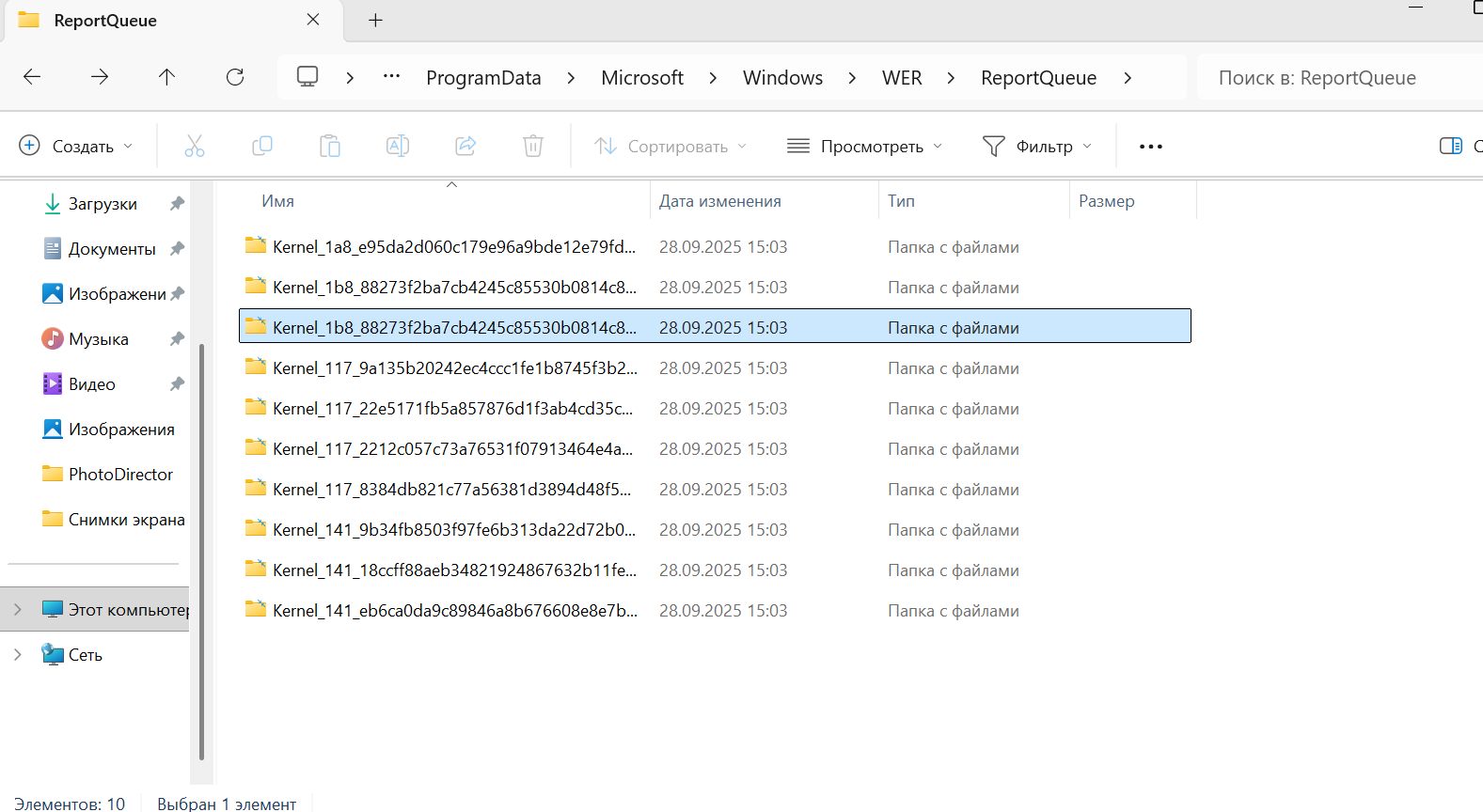The height and width of the screenshot is (812, 1483).
Task: Show hidden breadcrumb path with ellipsis
Action: [x=392, y=77]
